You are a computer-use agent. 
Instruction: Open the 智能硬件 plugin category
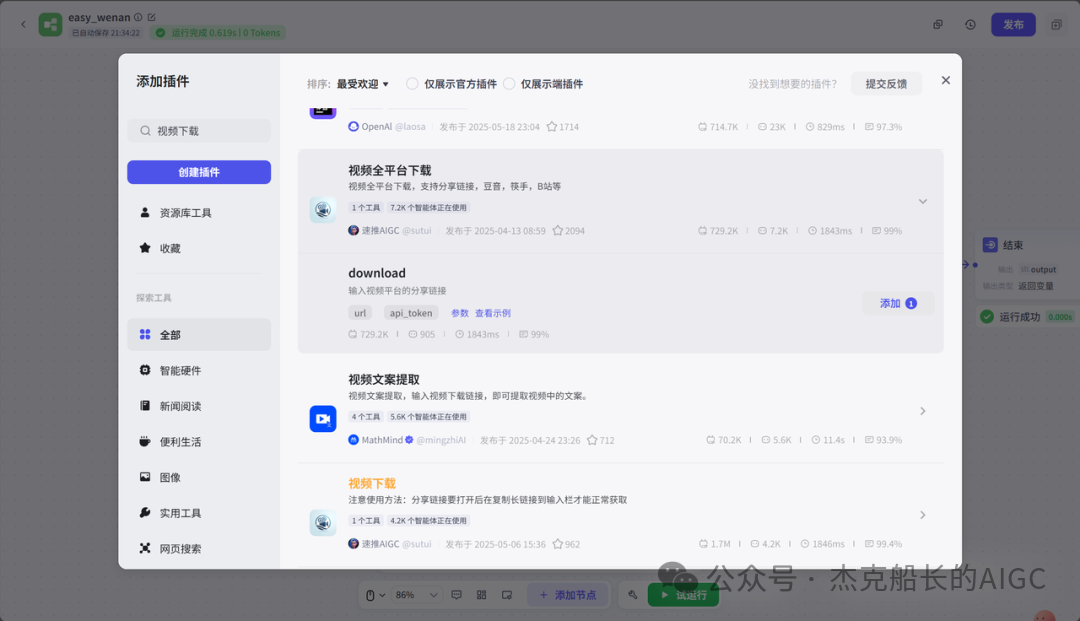pos(180,369)
